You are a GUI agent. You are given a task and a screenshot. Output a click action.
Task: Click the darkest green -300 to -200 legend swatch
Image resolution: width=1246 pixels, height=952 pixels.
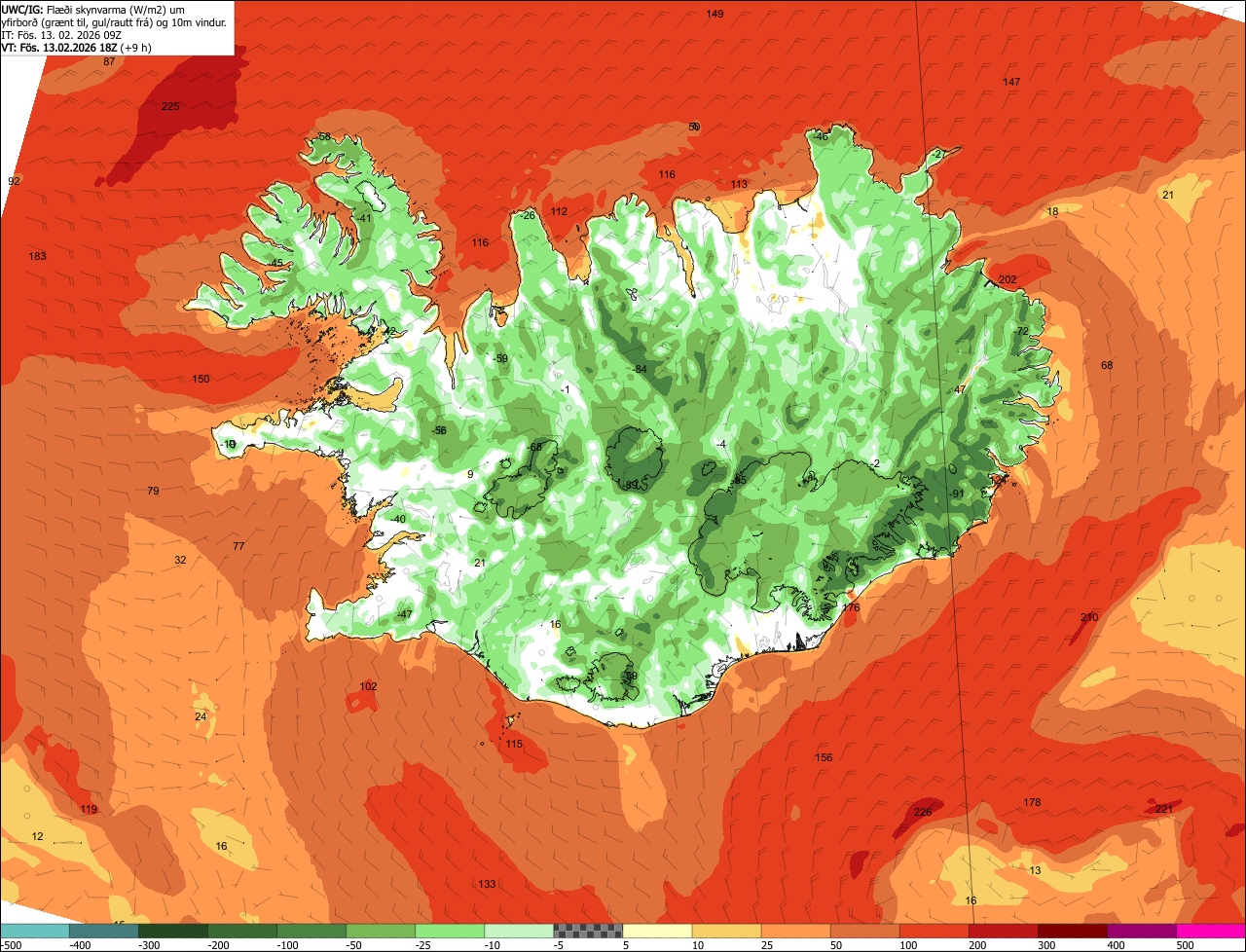tap(172, 931)
